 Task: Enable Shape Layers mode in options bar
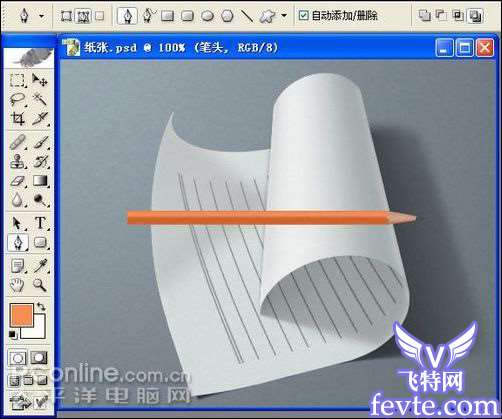(66, 16)
